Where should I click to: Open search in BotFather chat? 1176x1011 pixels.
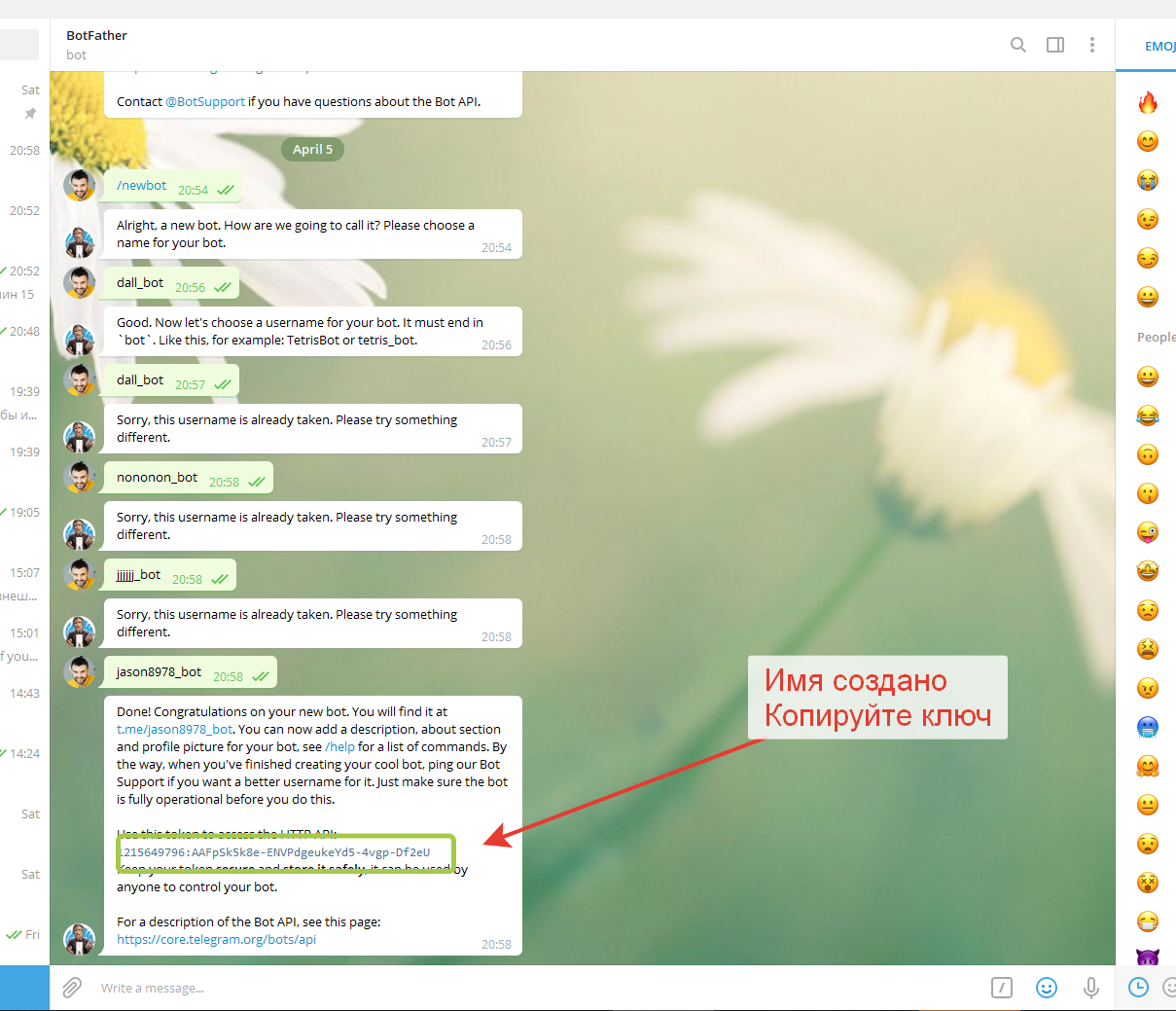(1018, 45)
